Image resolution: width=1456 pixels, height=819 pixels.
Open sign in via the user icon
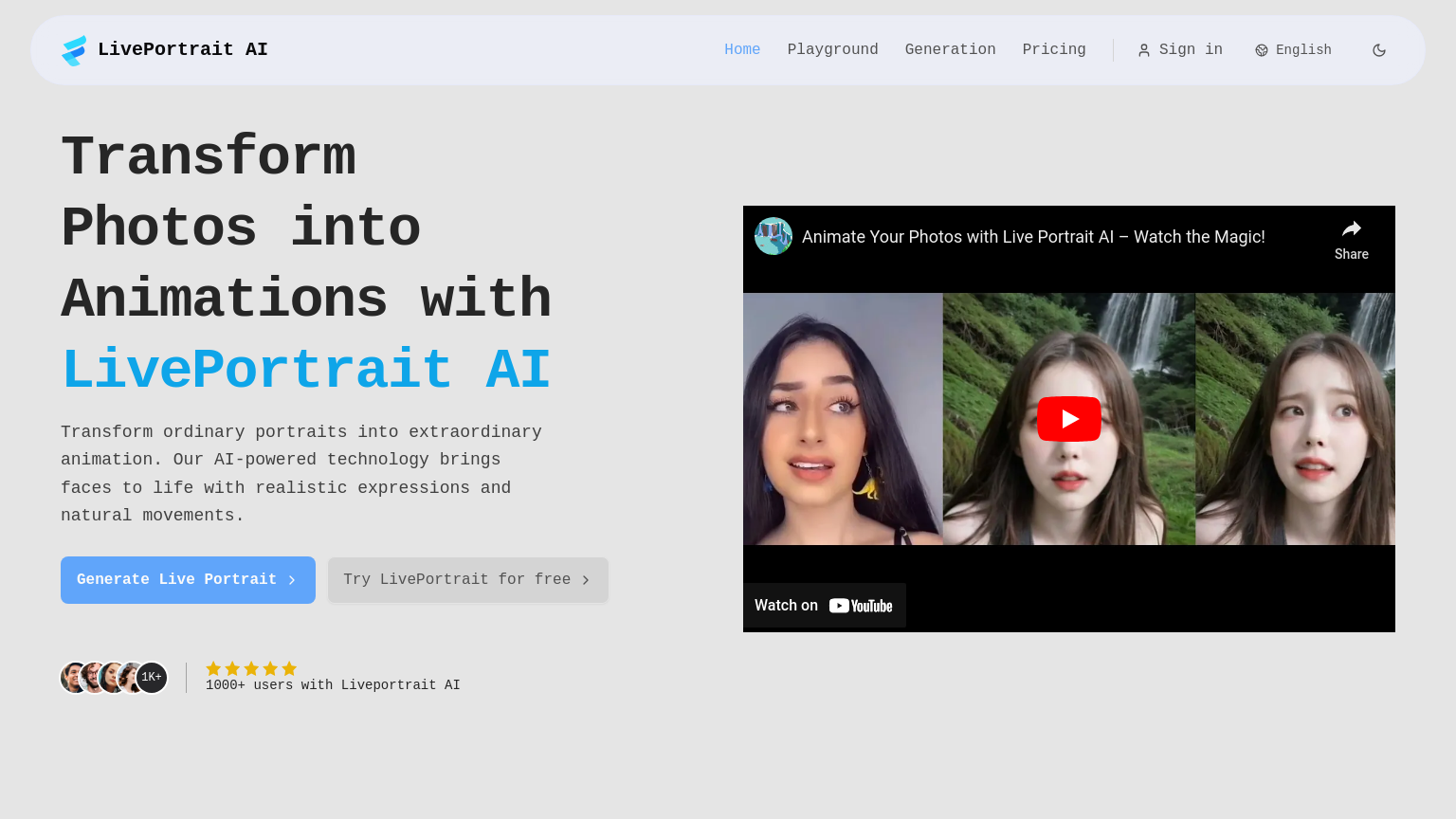[x=1144, y=49]
